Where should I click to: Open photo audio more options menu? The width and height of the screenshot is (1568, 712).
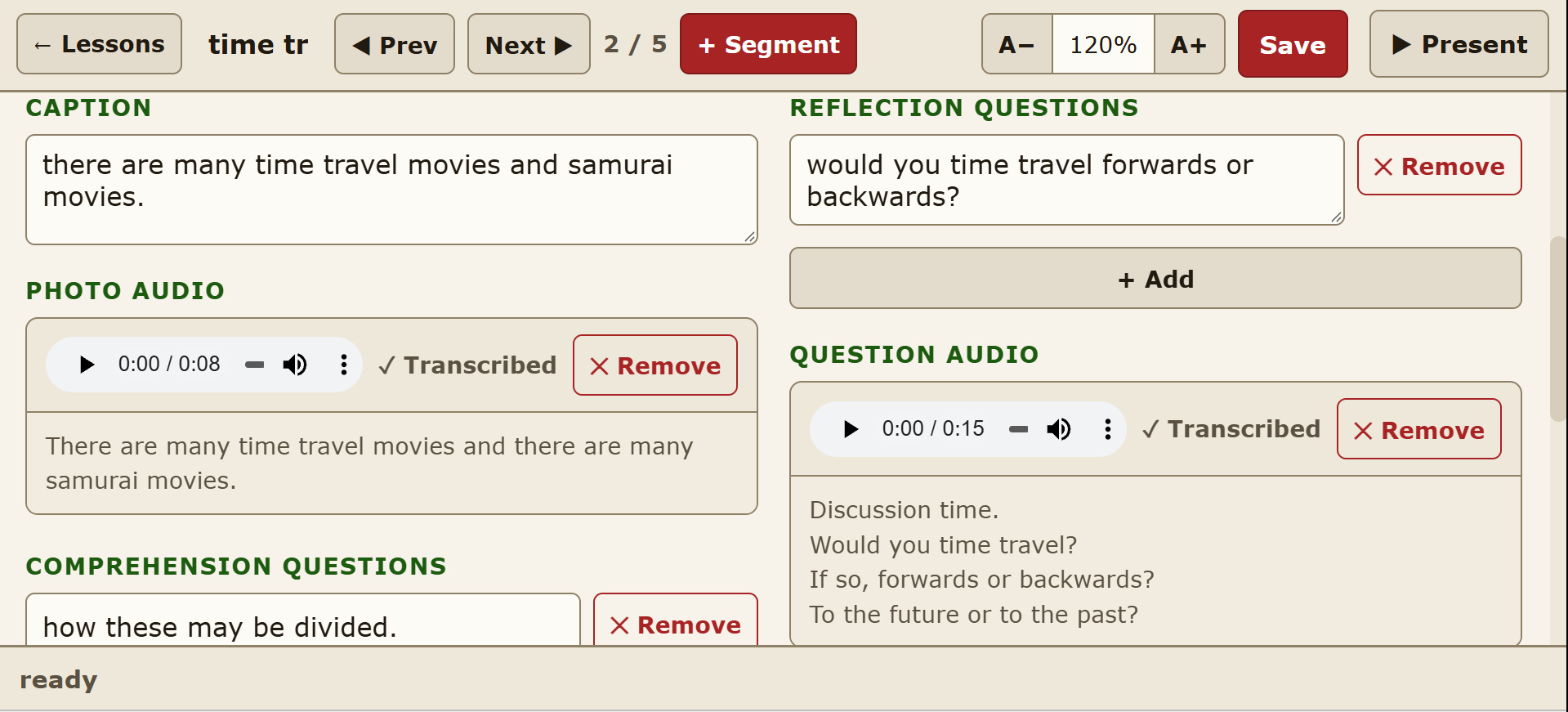pos(344,365)
